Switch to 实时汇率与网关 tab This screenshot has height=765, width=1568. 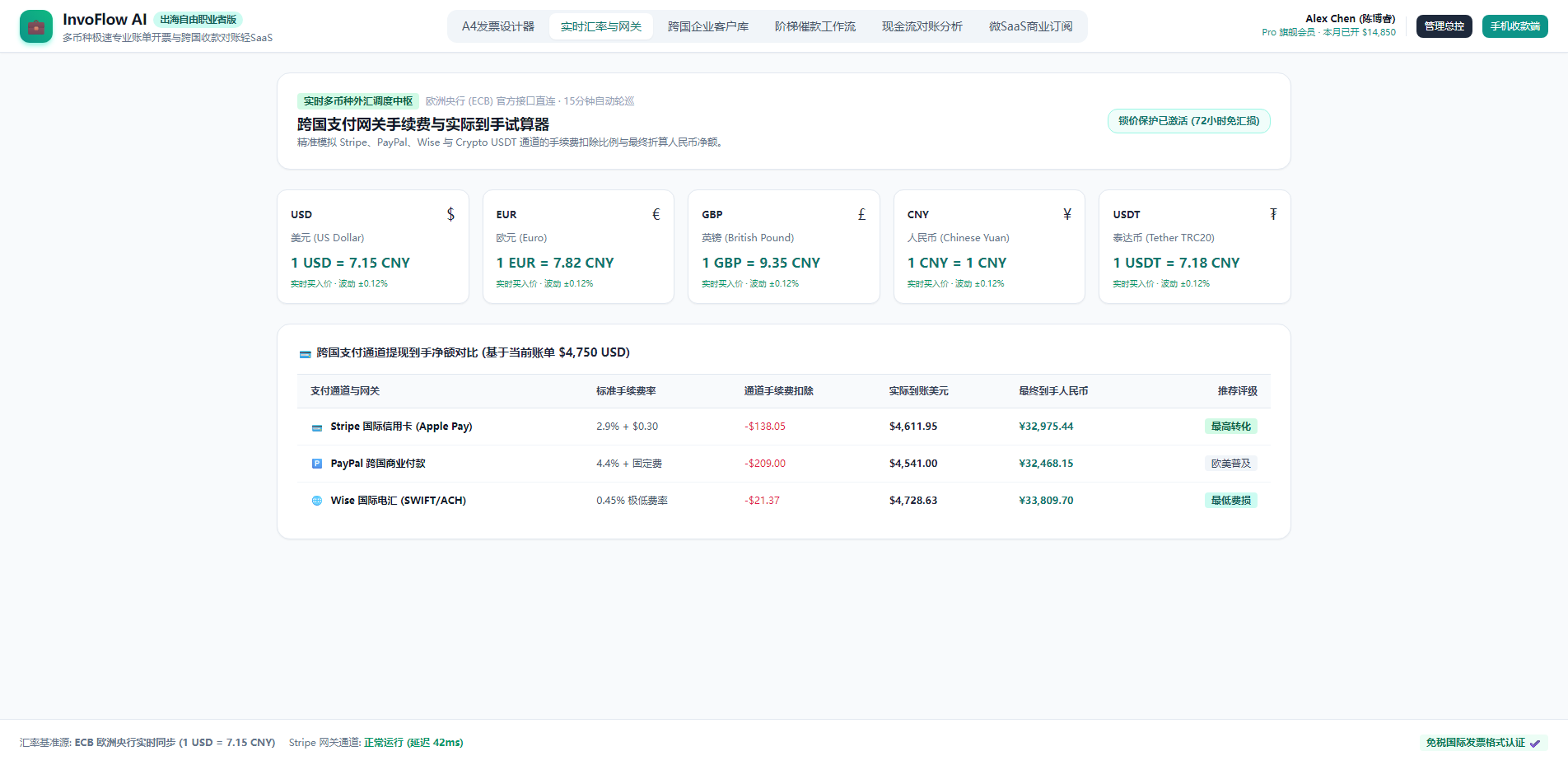pos(601,26)
